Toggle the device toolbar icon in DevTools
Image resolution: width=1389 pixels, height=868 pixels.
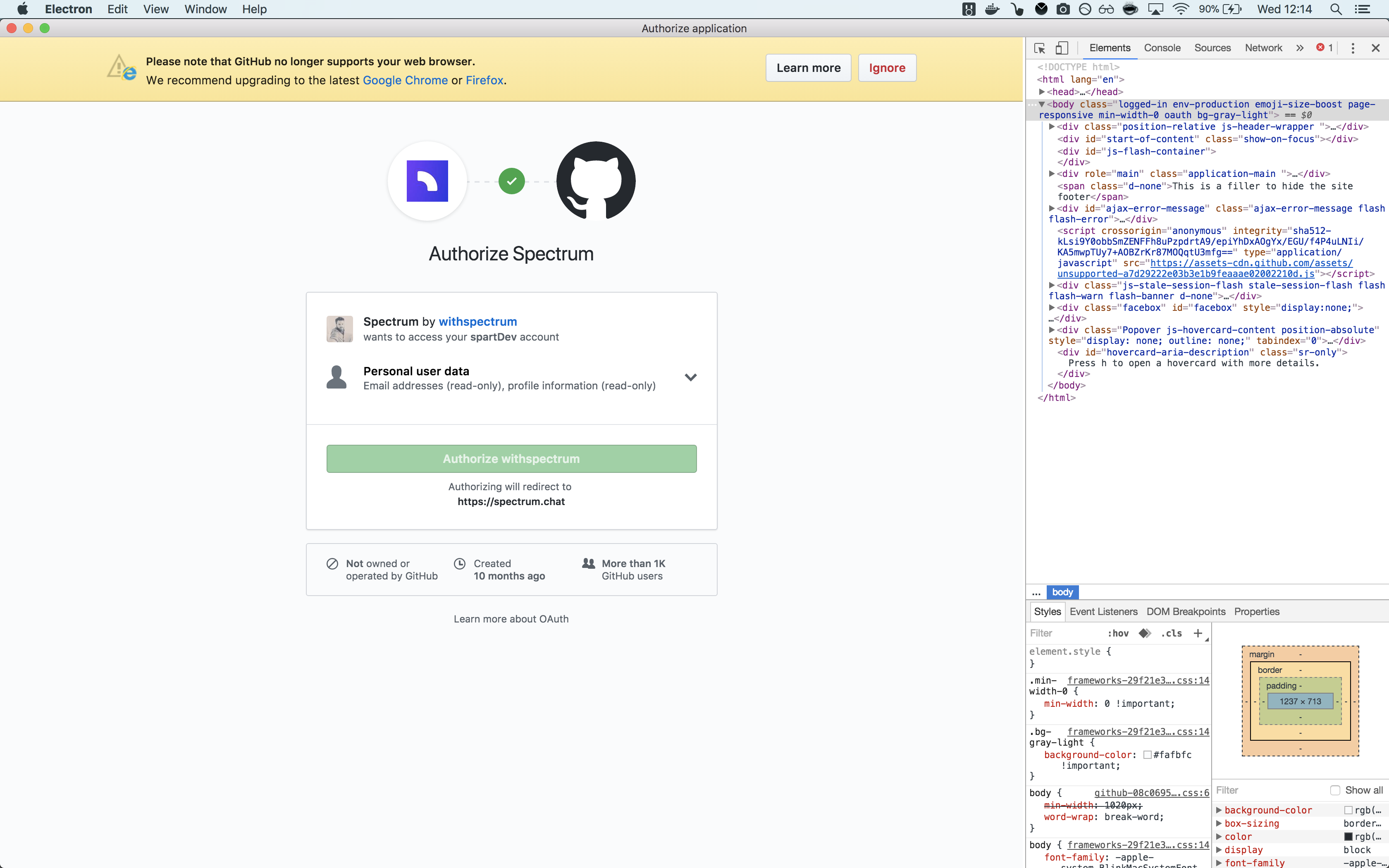tap(1062, 48)
